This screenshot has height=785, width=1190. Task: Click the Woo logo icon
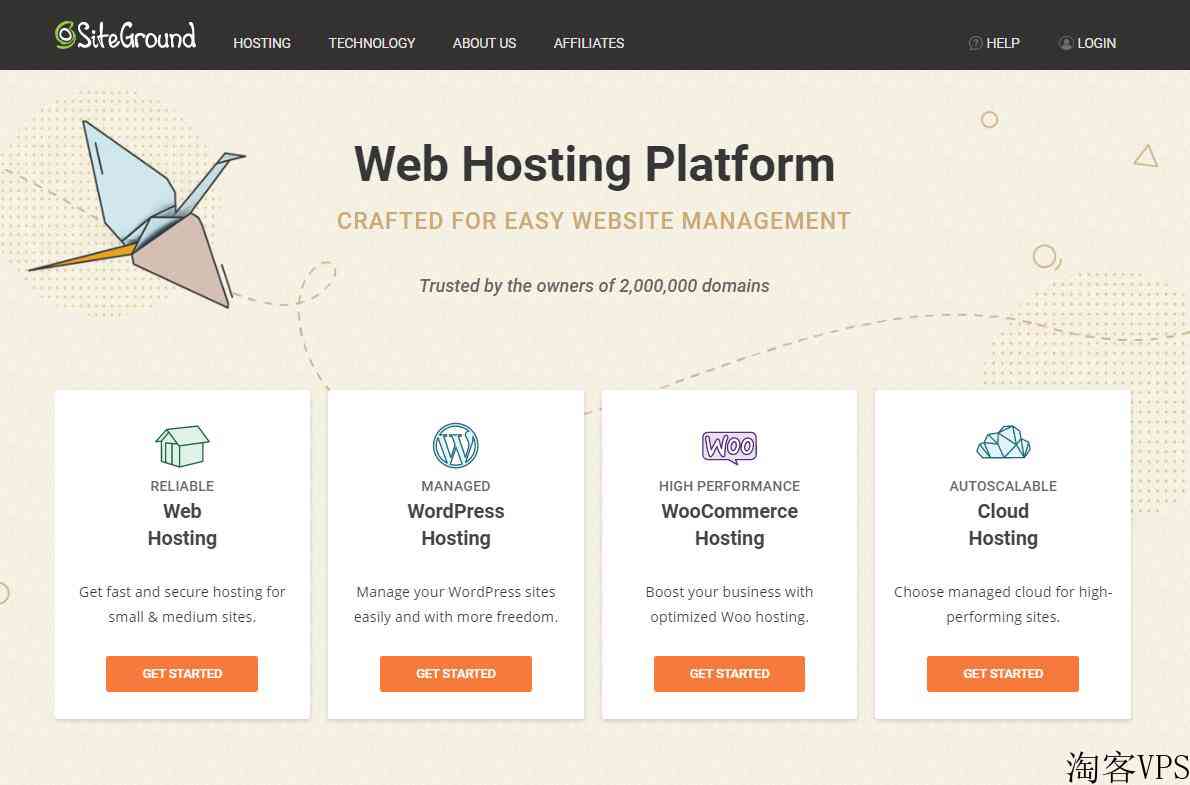click(x=729, y=447)
